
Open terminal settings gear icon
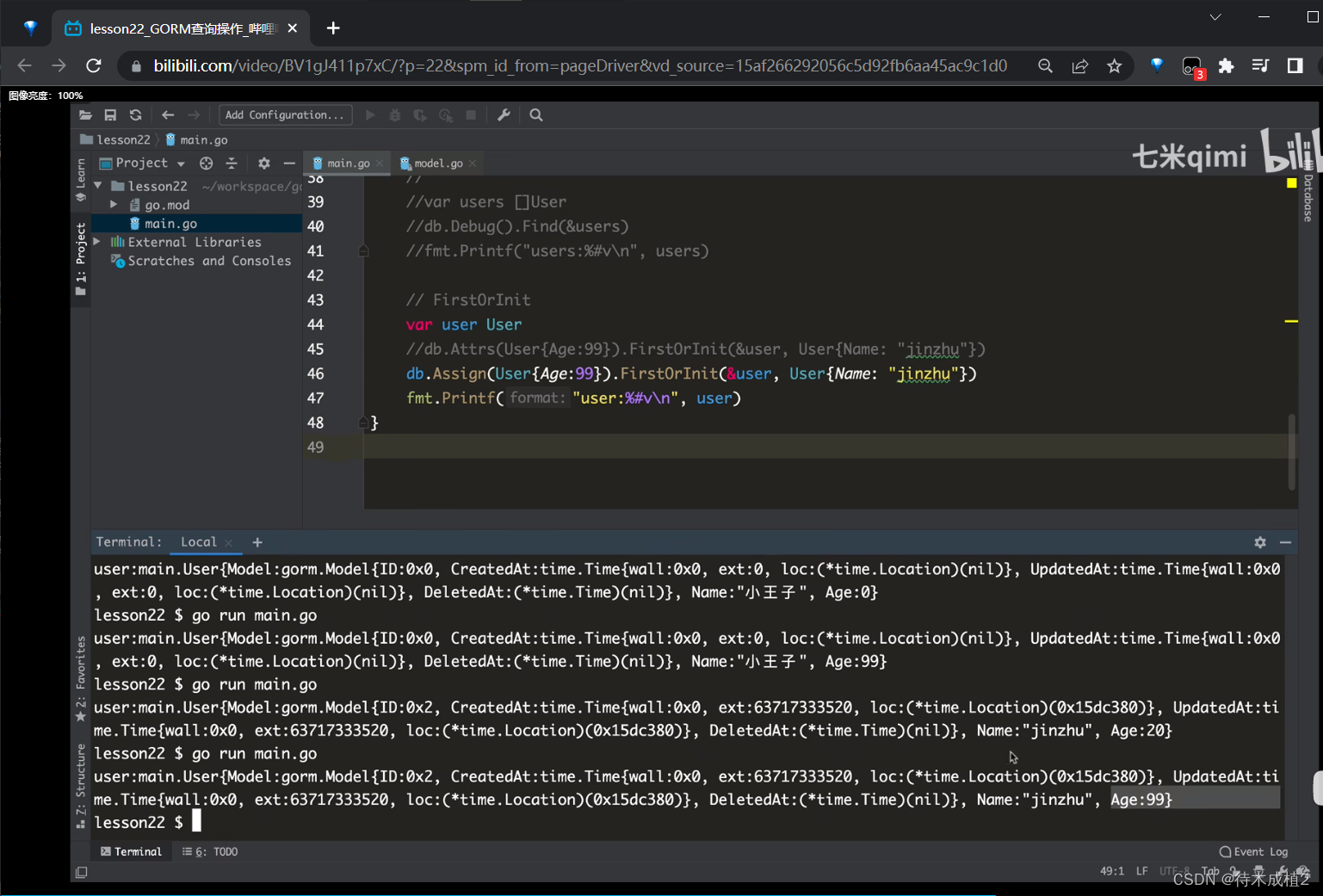tap(1260, 542)
